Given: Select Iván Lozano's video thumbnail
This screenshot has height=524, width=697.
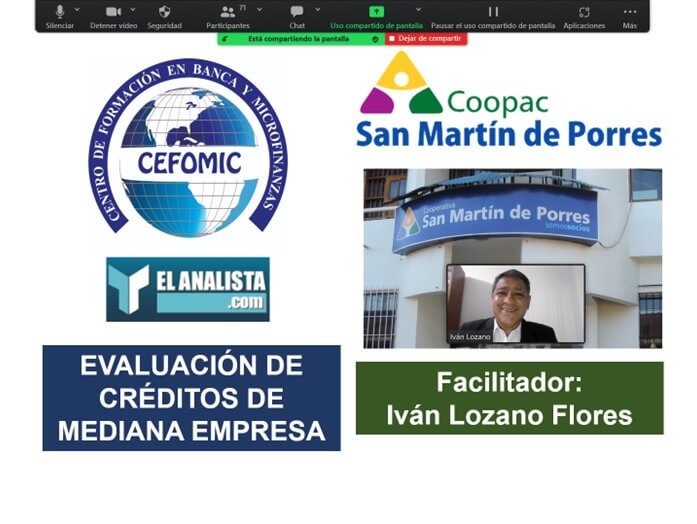Looking at the screenshot, I should pos(515,305).
